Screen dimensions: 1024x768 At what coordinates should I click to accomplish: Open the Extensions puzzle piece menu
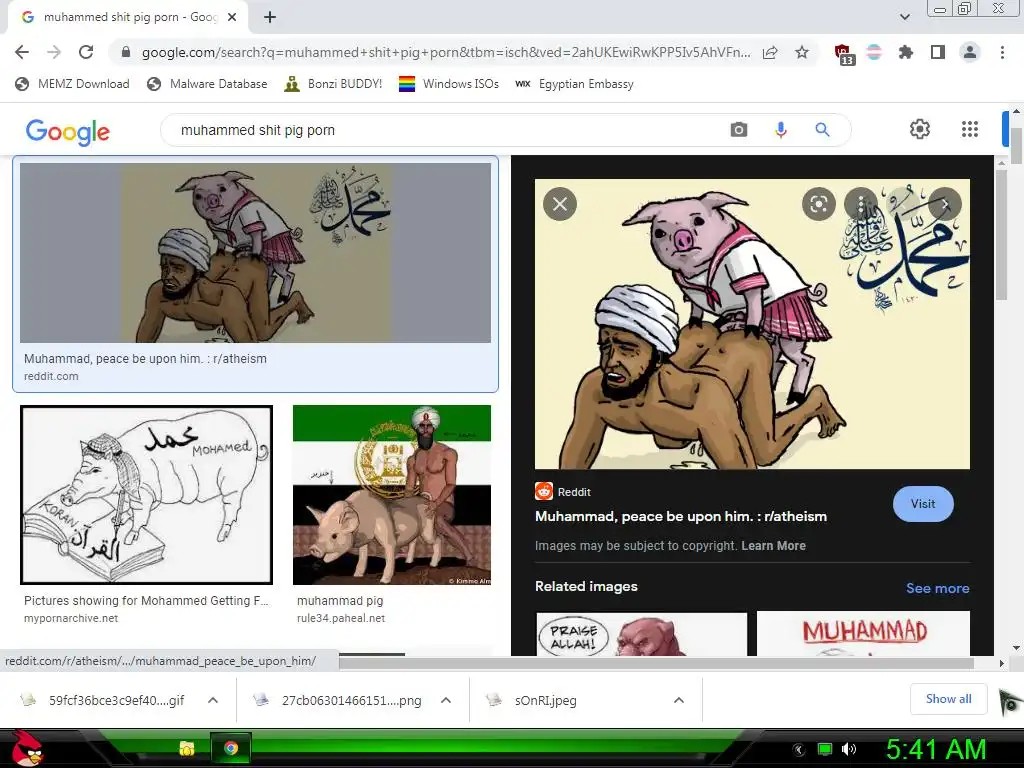tap(906, 52)
